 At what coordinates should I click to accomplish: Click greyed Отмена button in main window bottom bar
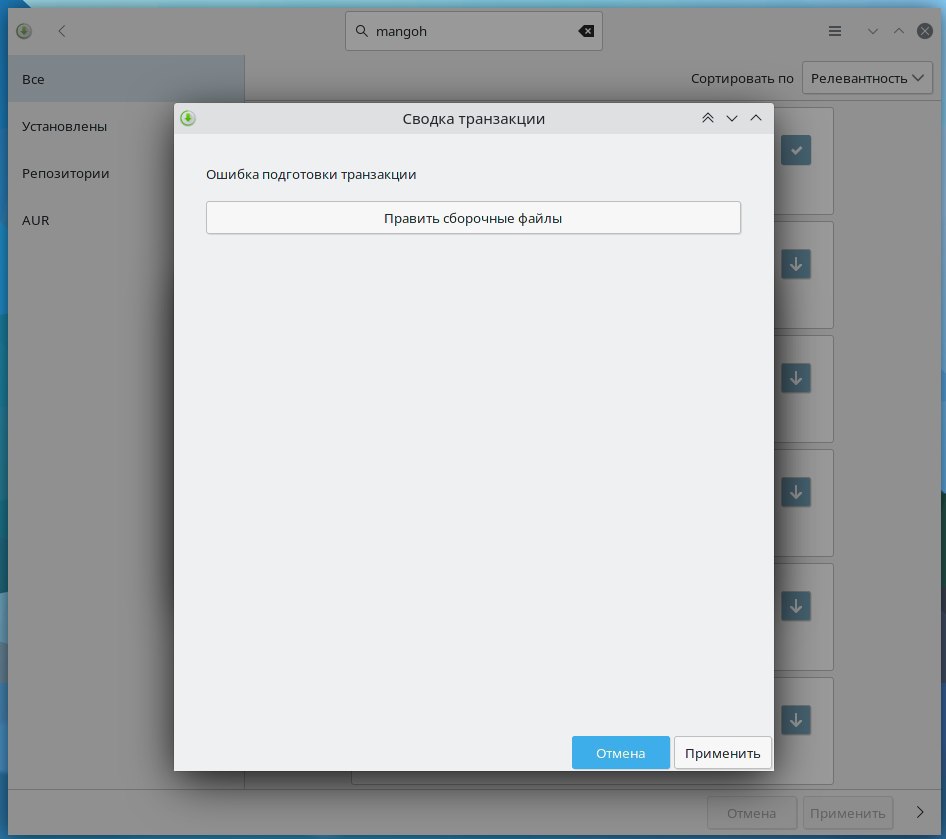pos(752,813)
